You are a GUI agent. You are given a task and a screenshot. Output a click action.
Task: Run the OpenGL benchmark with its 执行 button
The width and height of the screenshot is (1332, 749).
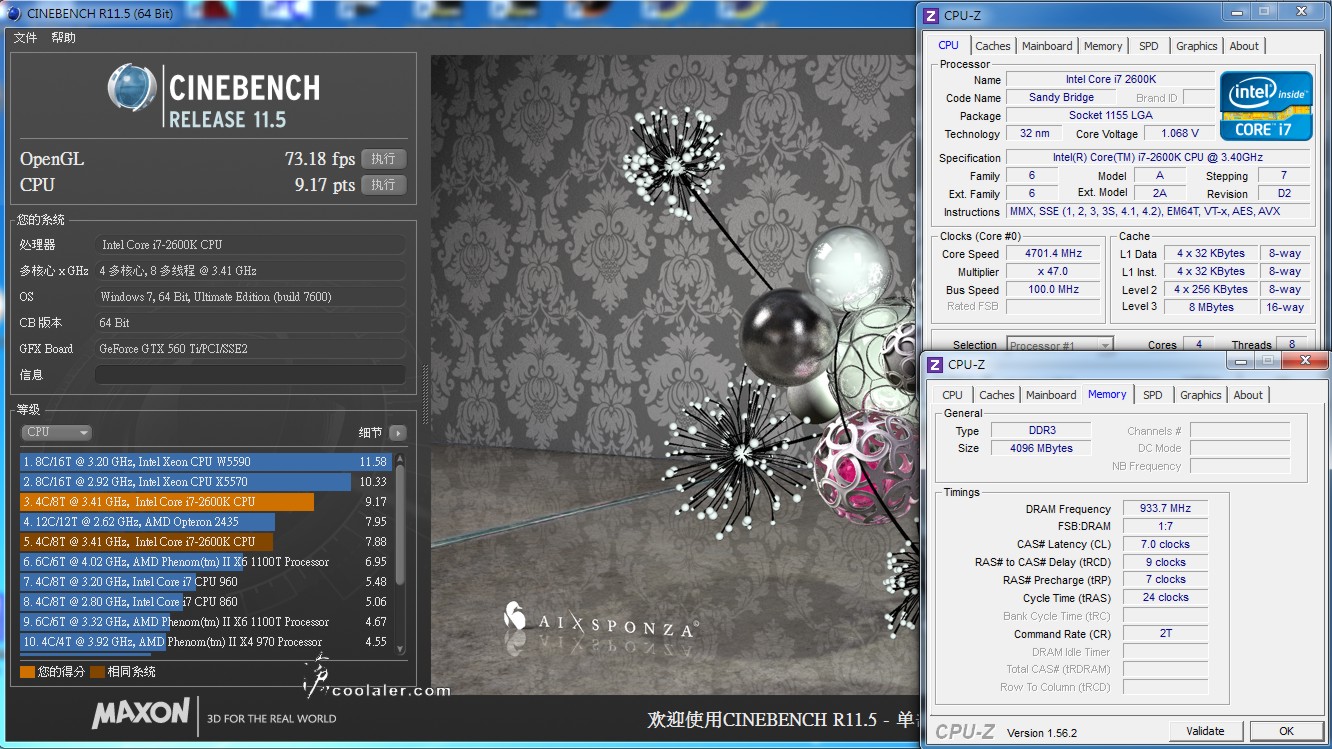point(384,159)
